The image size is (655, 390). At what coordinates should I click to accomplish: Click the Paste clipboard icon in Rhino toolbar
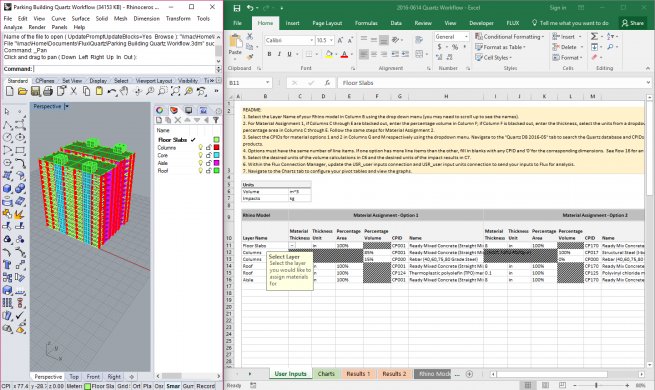pos(99,91)
